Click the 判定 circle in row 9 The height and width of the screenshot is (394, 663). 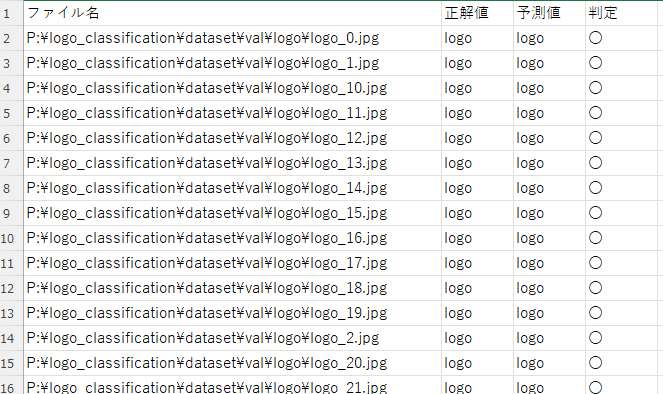click(595, 213)
